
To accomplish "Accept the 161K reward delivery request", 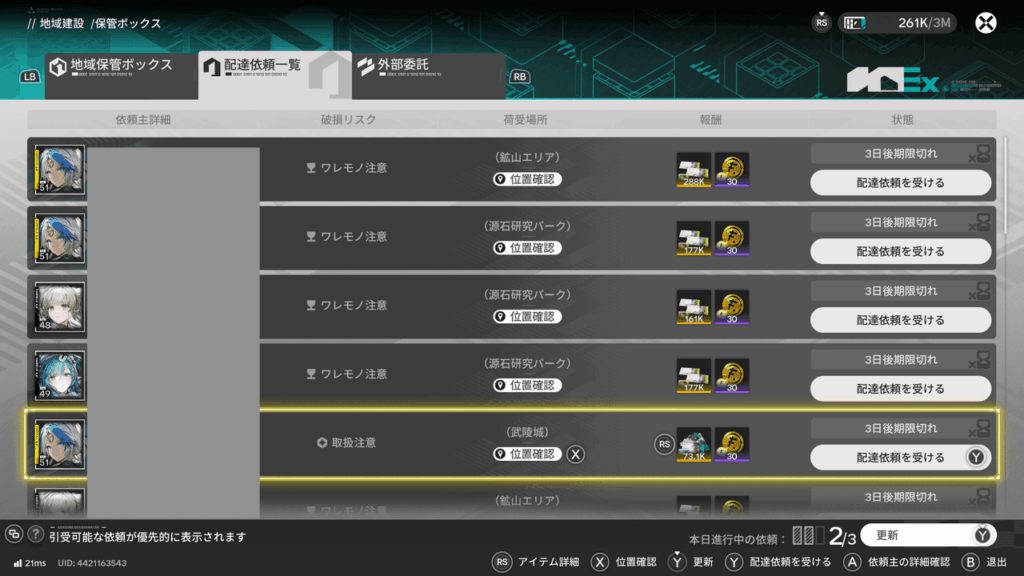I will click(x=901, y=320).
